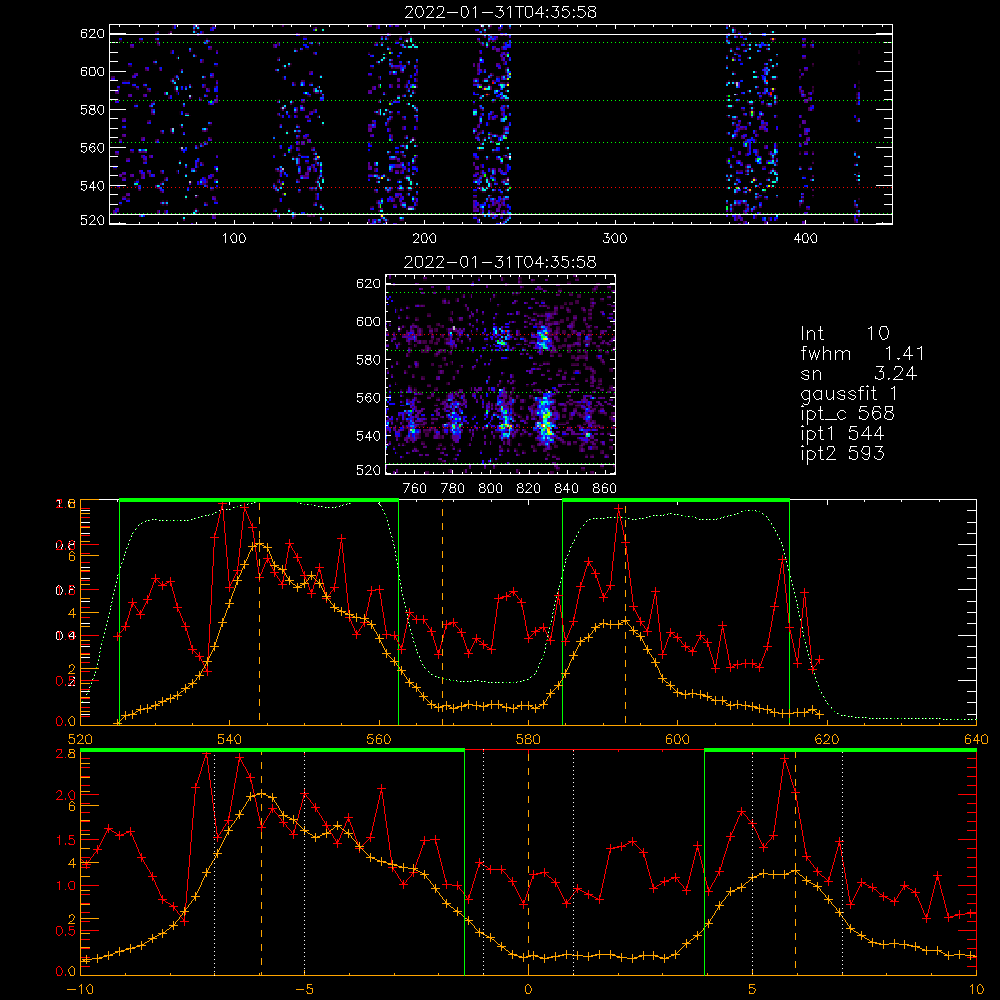The height and width of the screenshot is (1000, 1000).
Task: Click the top plot title 2022-01-31T04:35:58
Action: [501, 12]
